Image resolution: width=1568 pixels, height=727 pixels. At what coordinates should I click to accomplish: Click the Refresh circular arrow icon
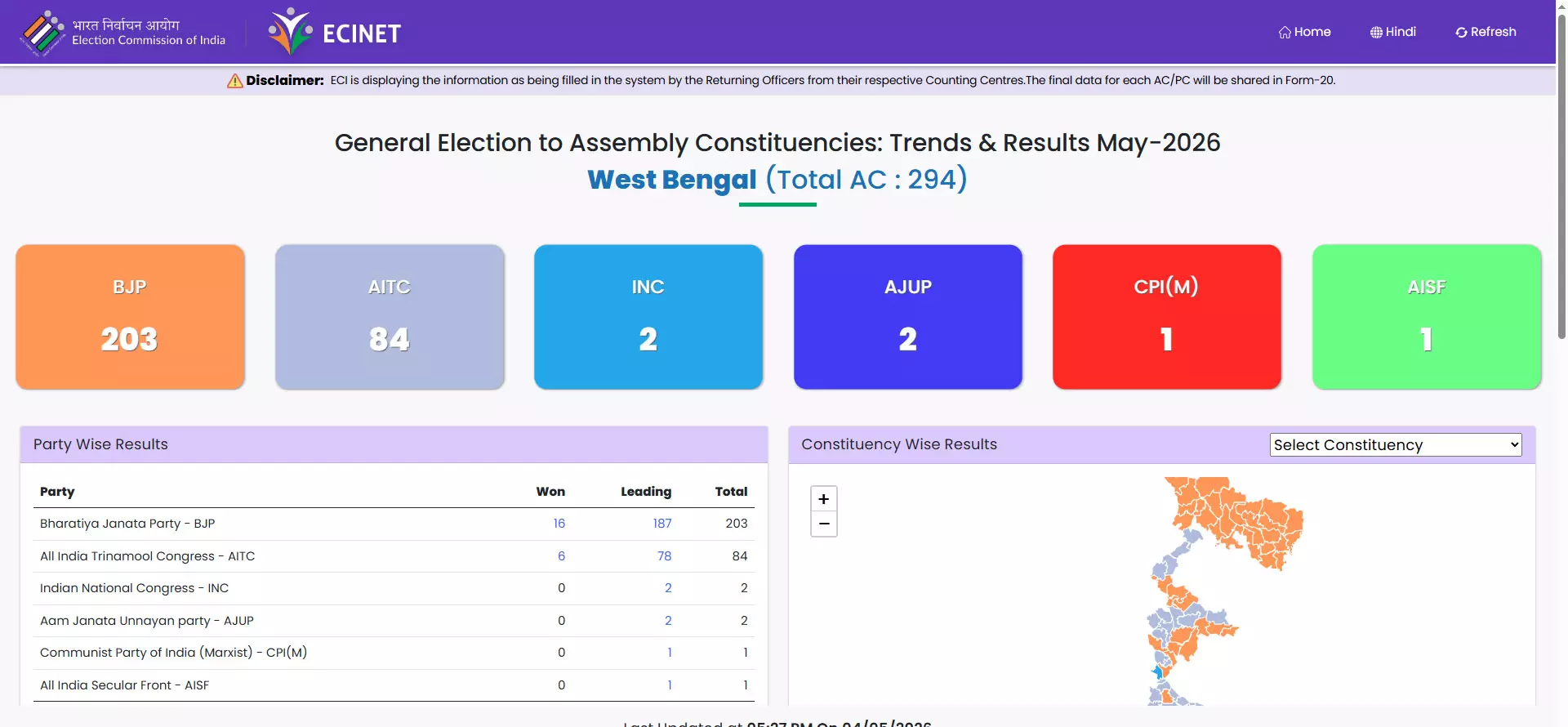[1461, 32]
